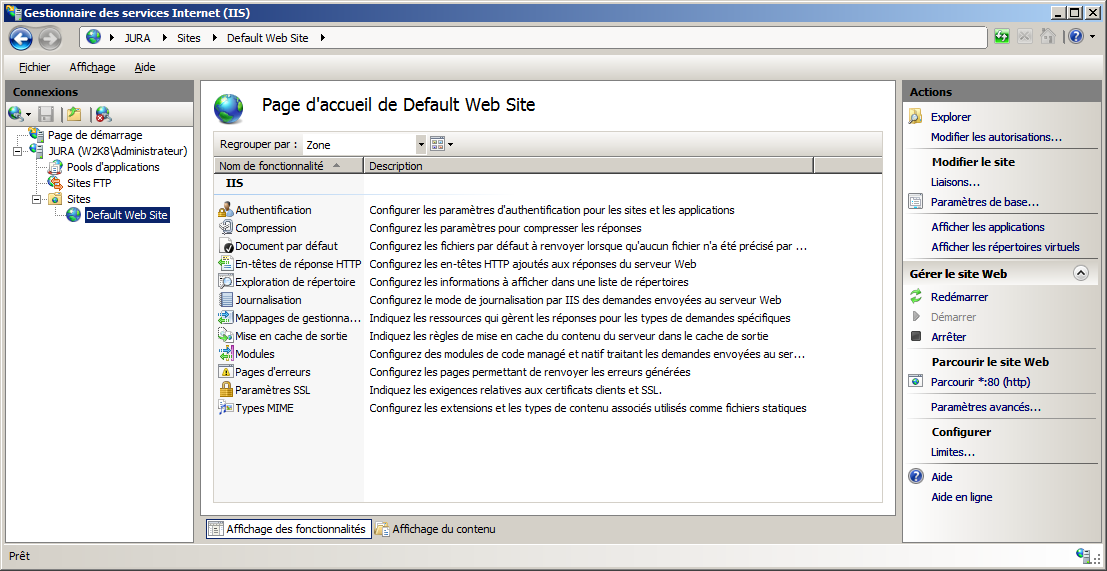Open the Authentification feature icon

226,210
